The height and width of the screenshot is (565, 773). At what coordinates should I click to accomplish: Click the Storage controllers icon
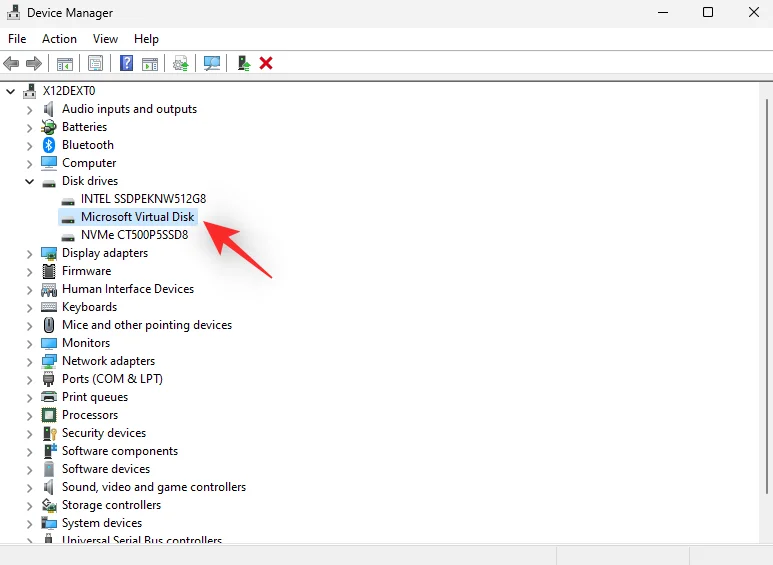(x=48, y=505)
